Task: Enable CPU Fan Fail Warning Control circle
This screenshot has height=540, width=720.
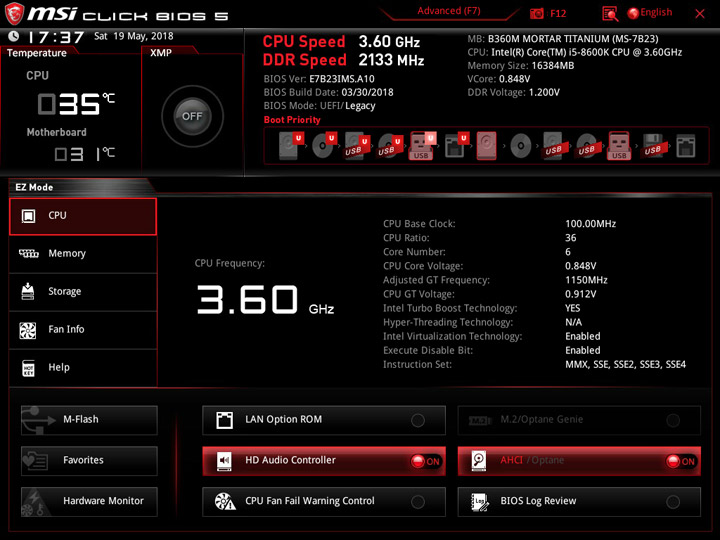Action: click(x=418, y=501)
